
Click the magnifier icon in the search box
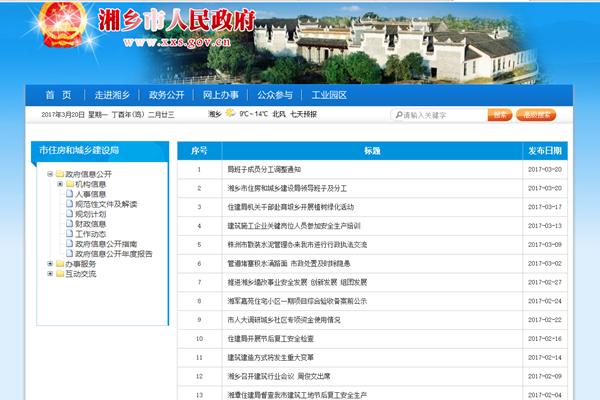point(399,115)
